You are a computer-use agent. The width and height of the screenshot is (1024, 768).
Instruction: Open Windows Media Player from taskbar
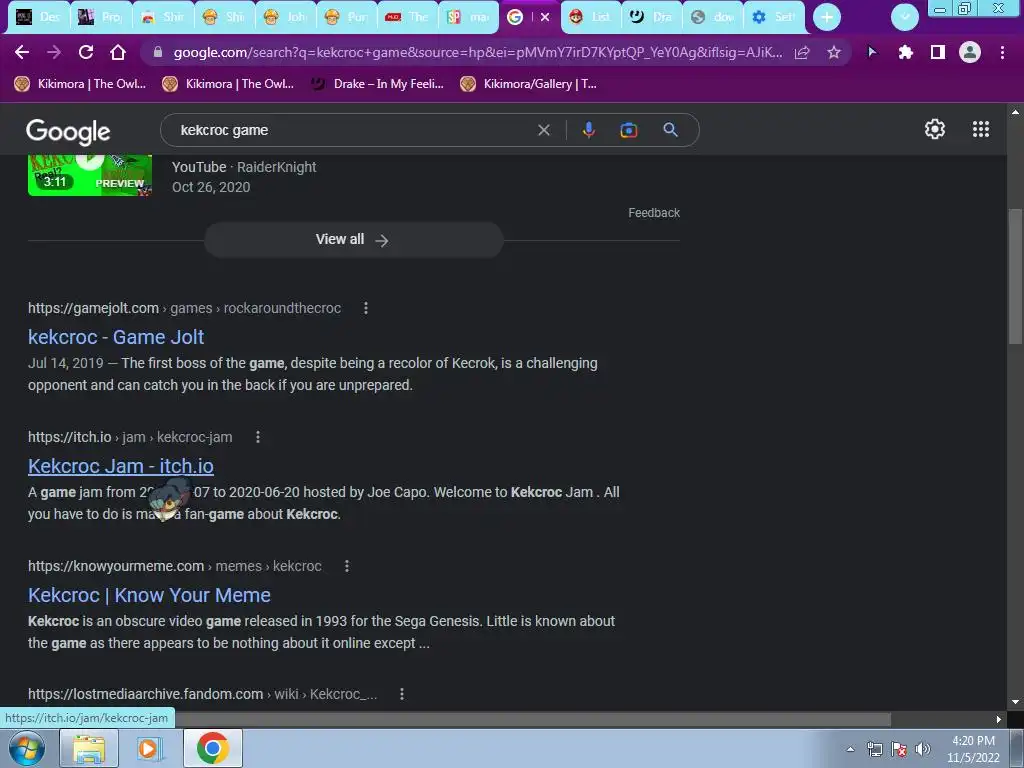[x=150, y=748]
